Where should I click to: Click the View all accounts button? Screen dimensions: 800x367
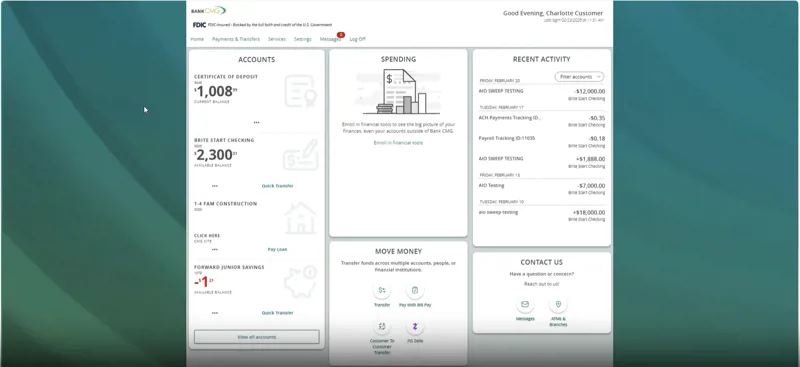coord(257,337)
